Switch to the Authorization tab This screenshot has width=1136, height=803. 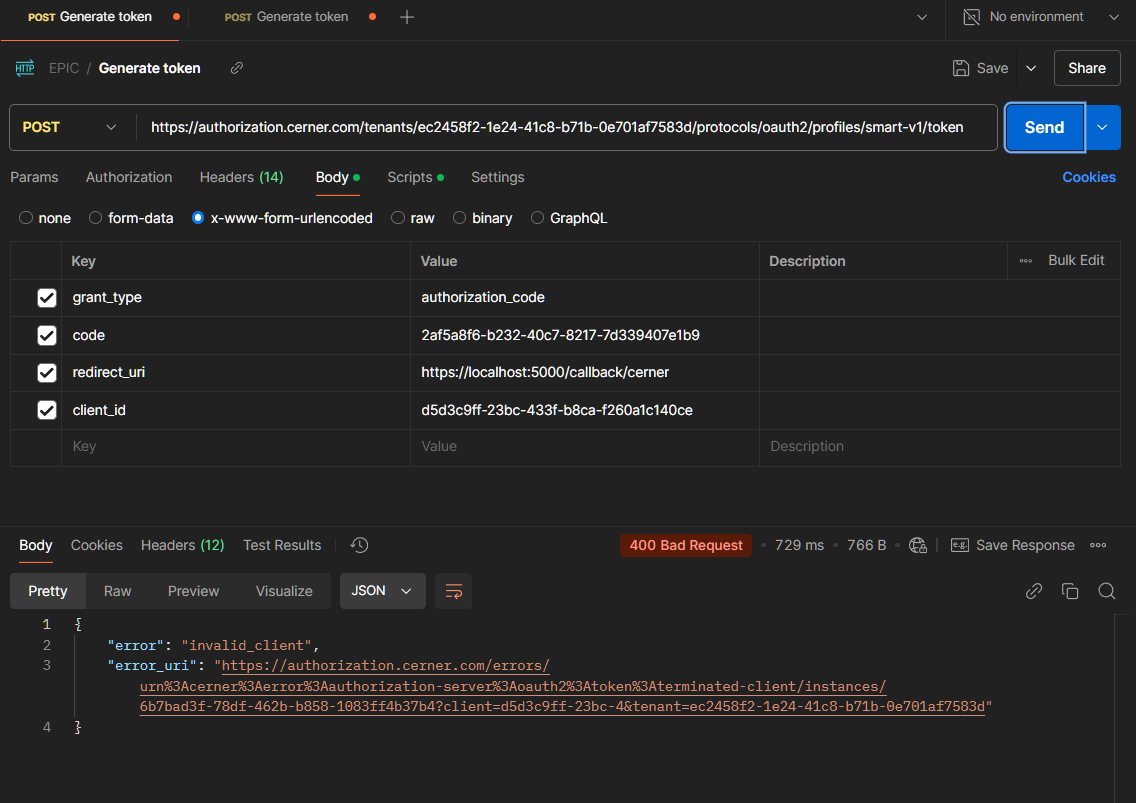click(x=129, y=178)
